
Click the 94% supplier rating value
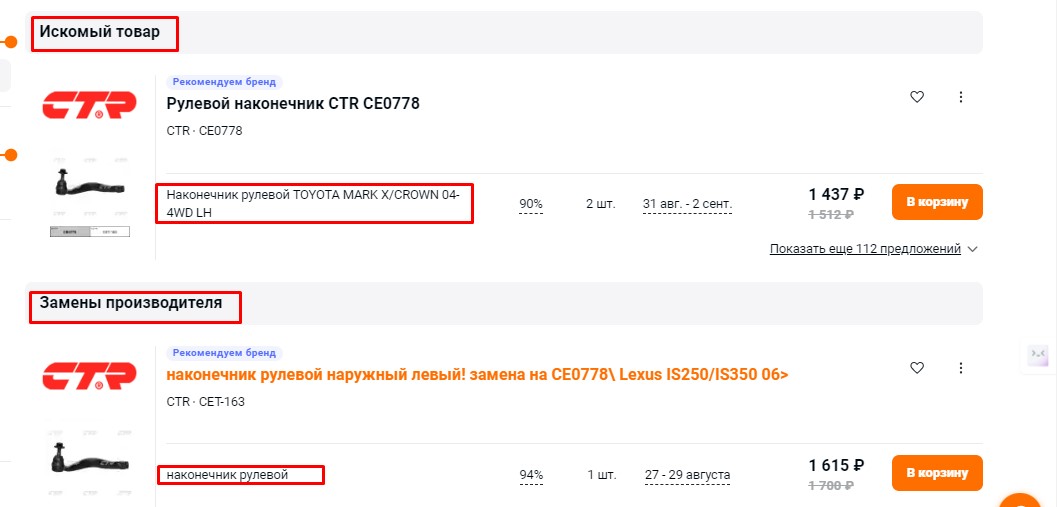click(x=531, y=475)
